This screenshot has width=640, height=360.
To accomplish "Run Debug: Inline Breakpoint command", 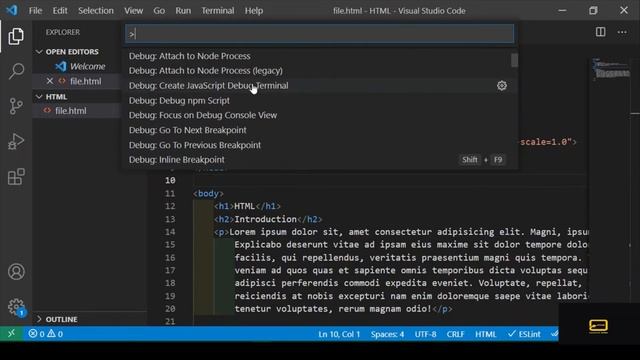I will [x=320, y=160].
